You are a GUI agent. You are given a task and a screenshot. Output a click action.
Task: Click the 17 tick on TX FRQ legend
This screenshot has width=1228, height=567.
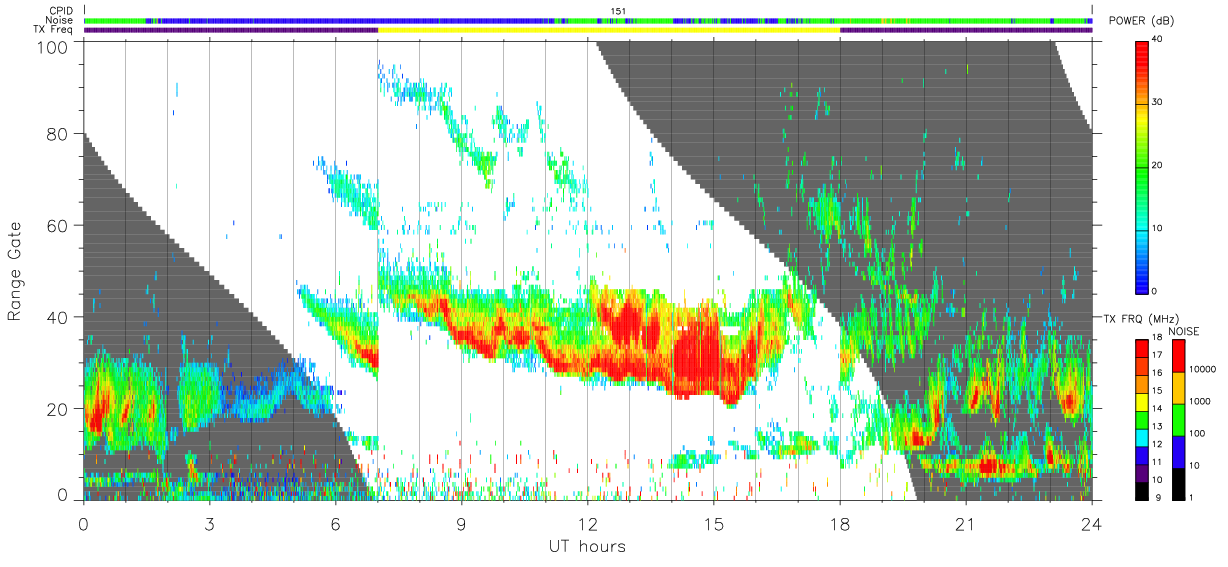click(1157, 355)
